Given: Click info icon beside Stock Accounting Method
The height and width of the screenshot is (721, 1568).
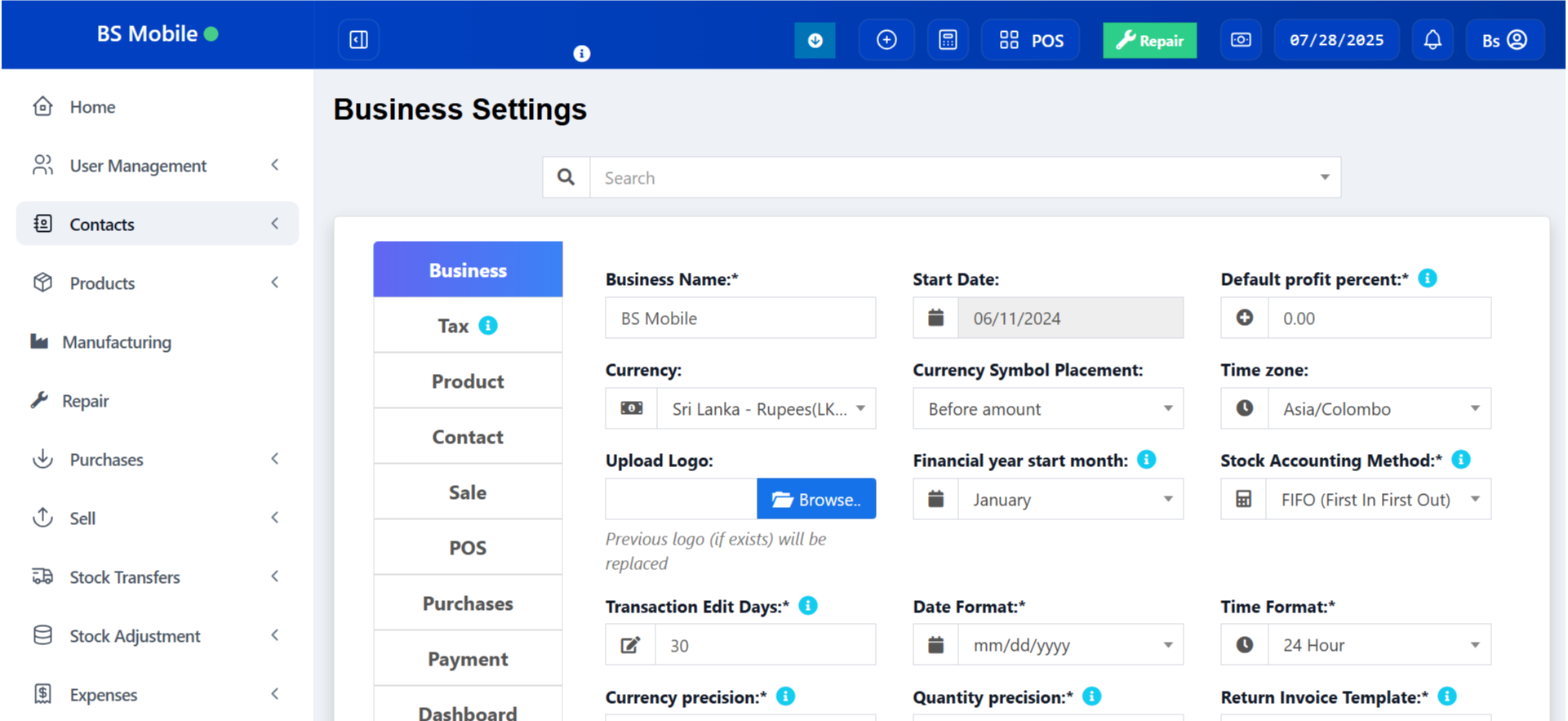Looking at the screenshot, I should pos(1461,460).
